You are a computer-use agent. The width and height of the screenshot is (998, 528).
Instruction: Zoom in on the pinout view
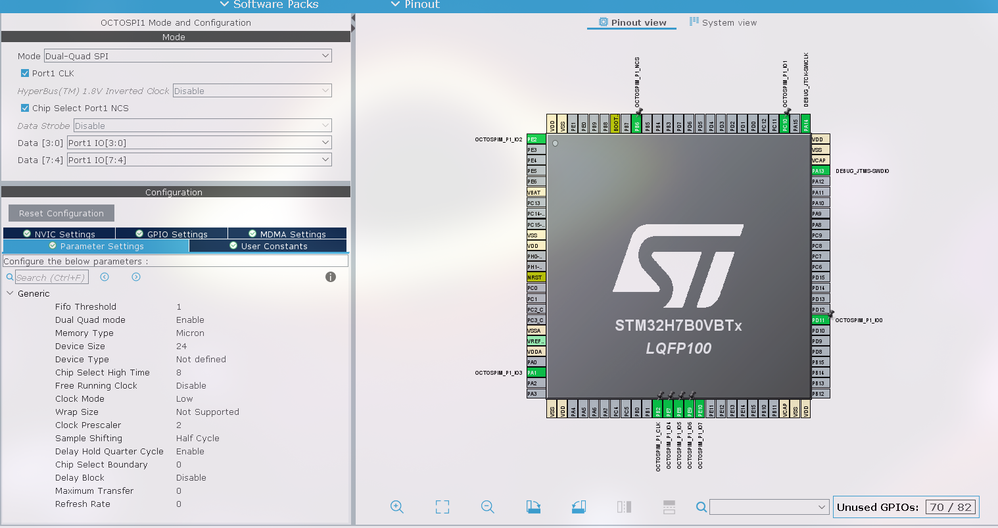point(397,507)
